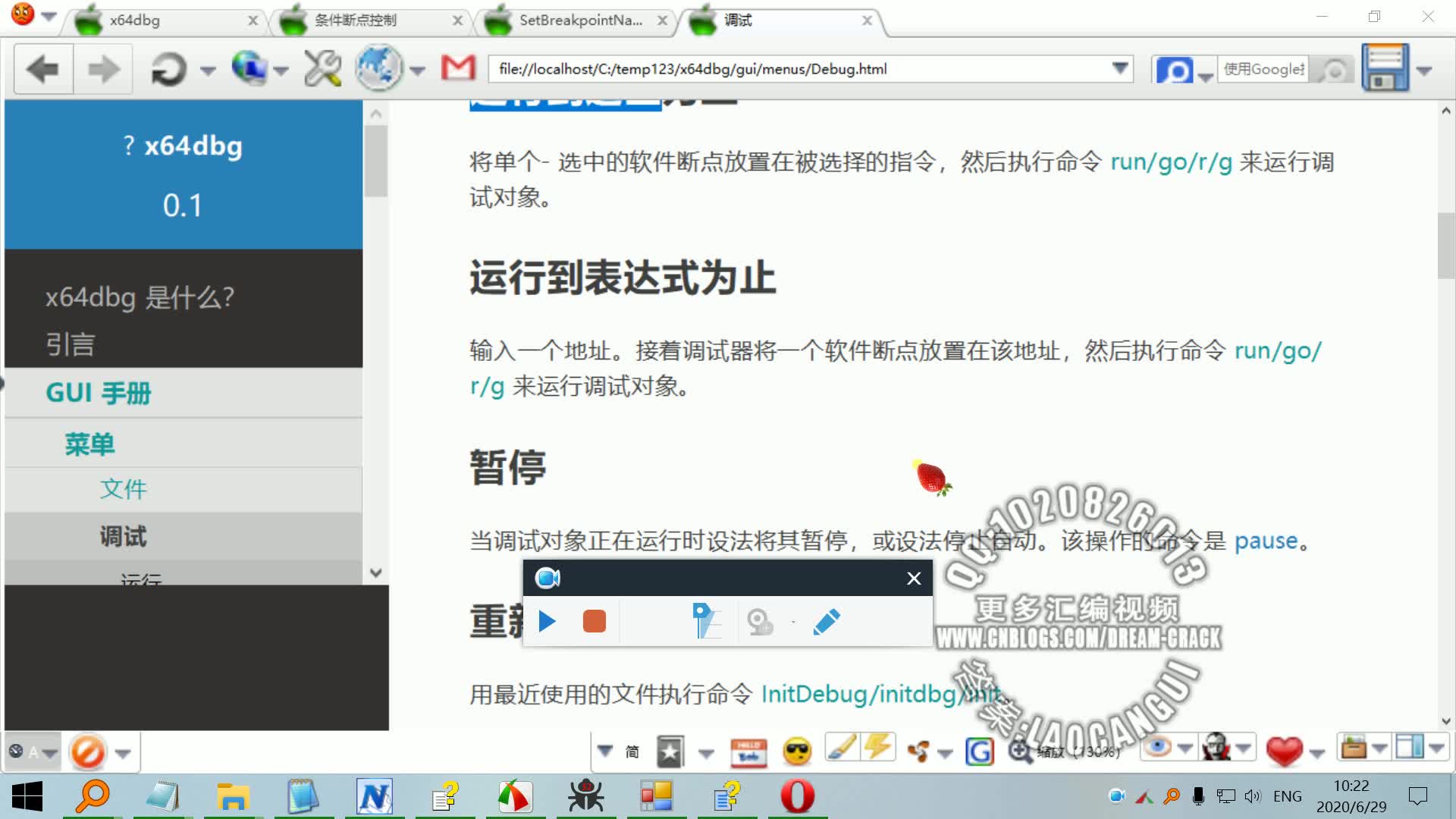The image size is (1456, 819).
Task: Click the globe icon next to the address bar
Action: click(x=379, y=68)
